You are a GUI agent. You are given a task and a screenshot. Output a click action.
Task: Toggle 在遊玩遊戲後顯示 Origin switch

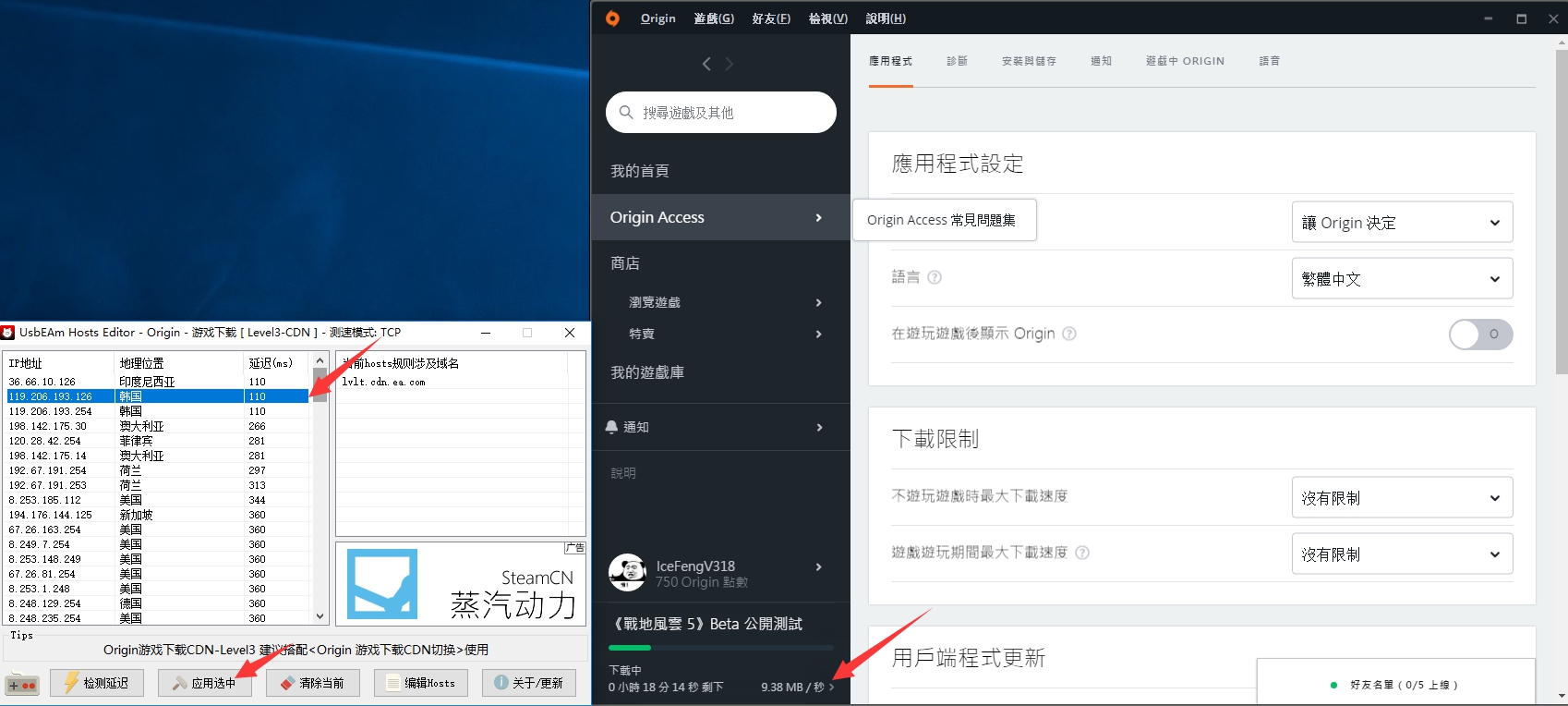click(1480, 334)
